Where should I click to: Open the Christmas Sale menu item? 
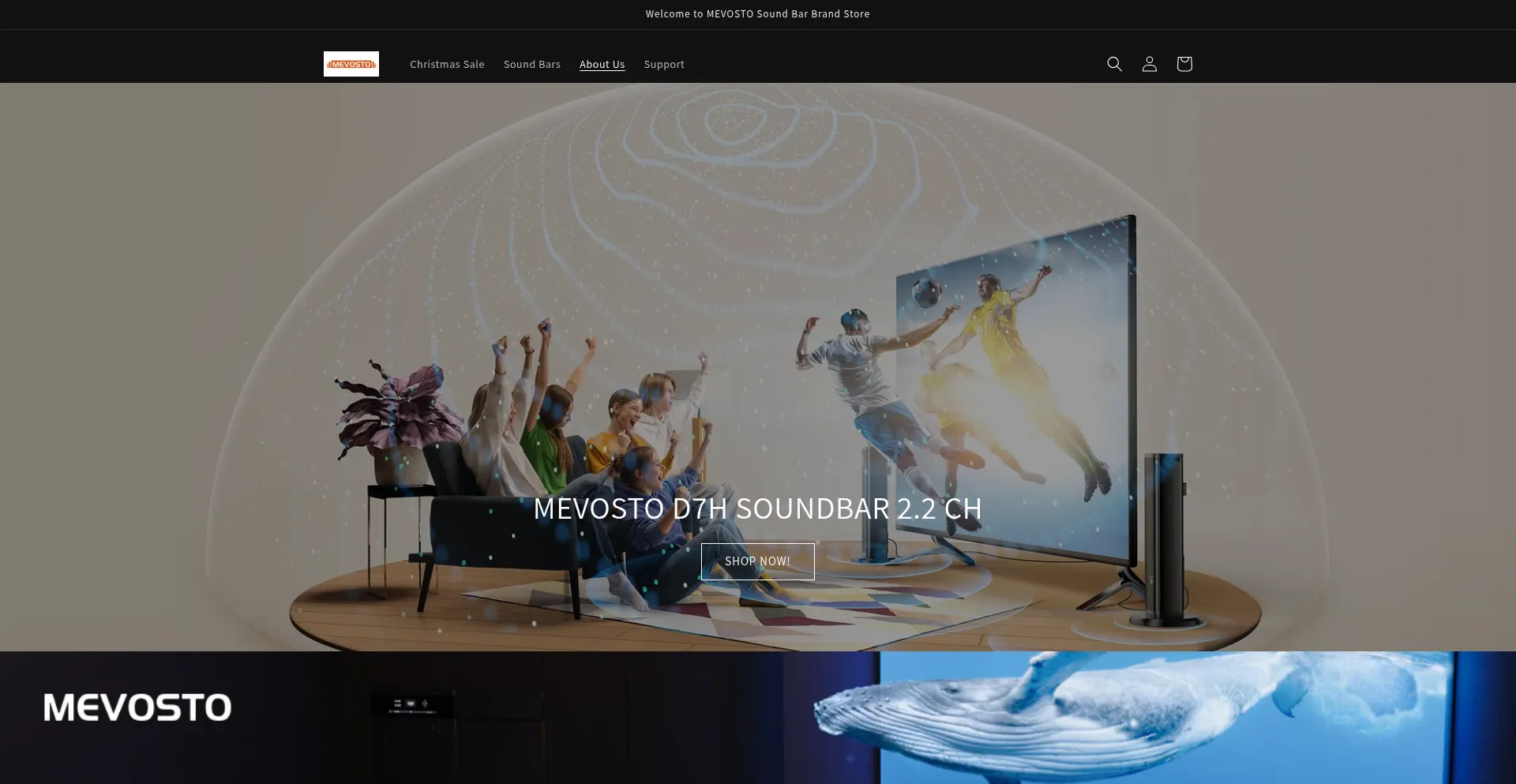pyautogui.click(x=447, y=65)
